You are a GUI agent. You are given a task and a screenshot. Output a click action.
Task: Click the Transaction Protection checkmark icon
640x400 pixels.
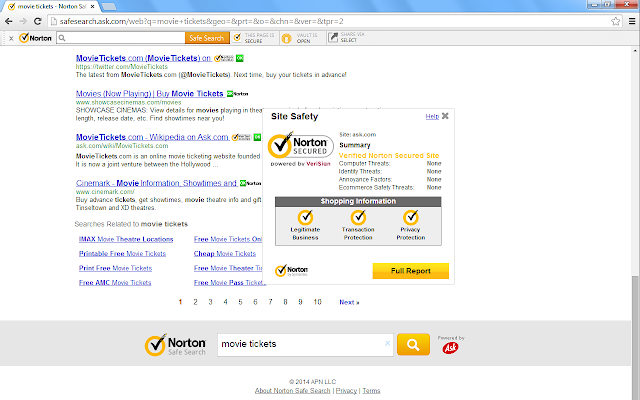358,217
